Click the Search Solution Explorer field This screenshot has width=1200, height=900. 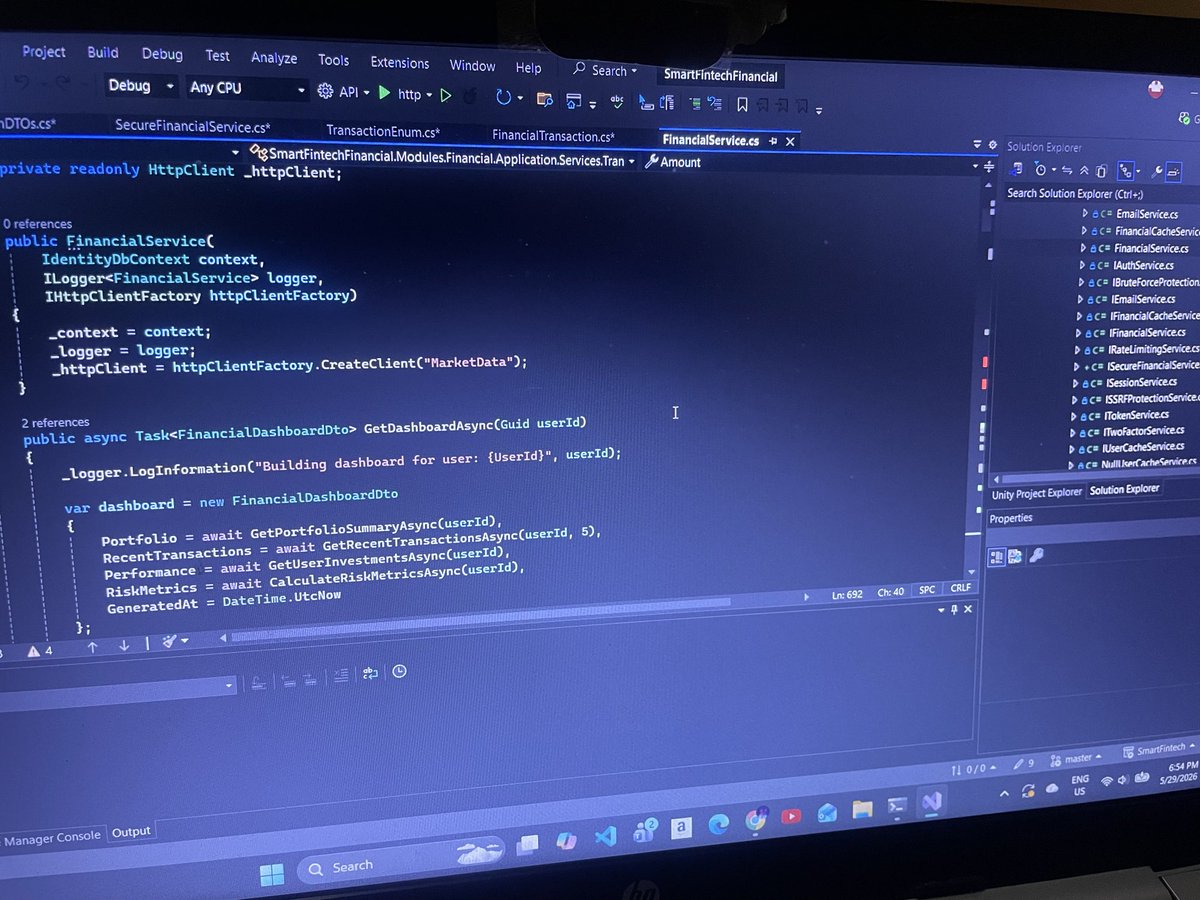point(1100,193)
